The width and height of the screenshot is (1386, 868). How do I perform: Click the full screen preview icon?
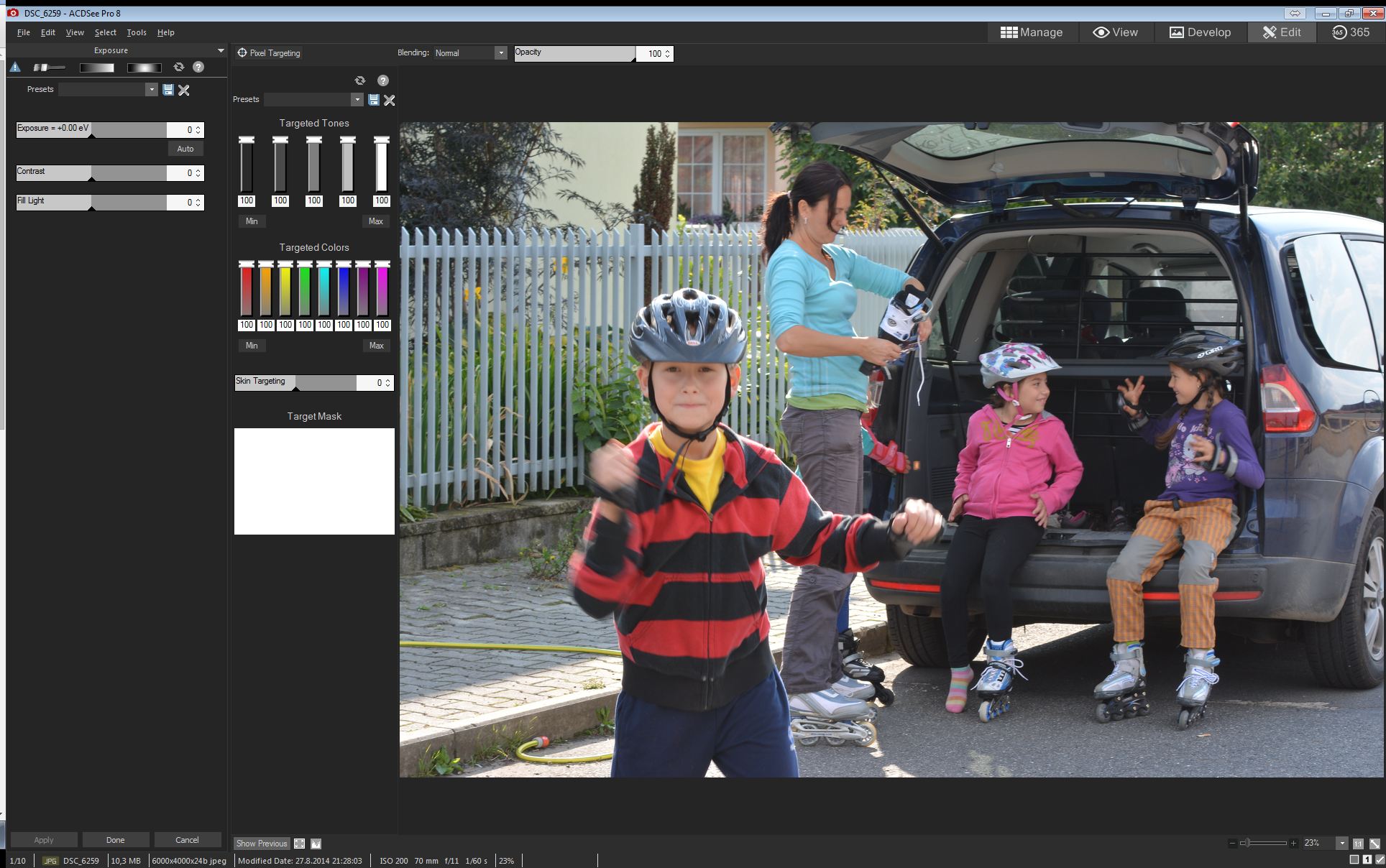click(300, 844)
